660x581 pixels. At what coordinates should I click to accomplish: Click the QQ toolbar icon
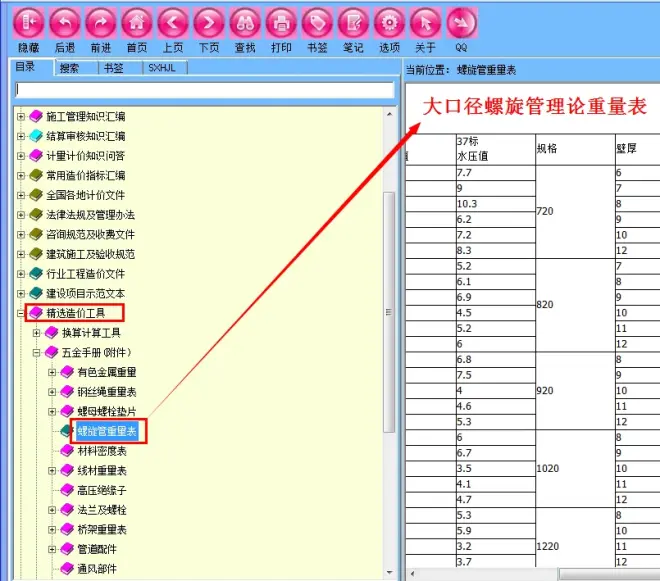[461, 22]
